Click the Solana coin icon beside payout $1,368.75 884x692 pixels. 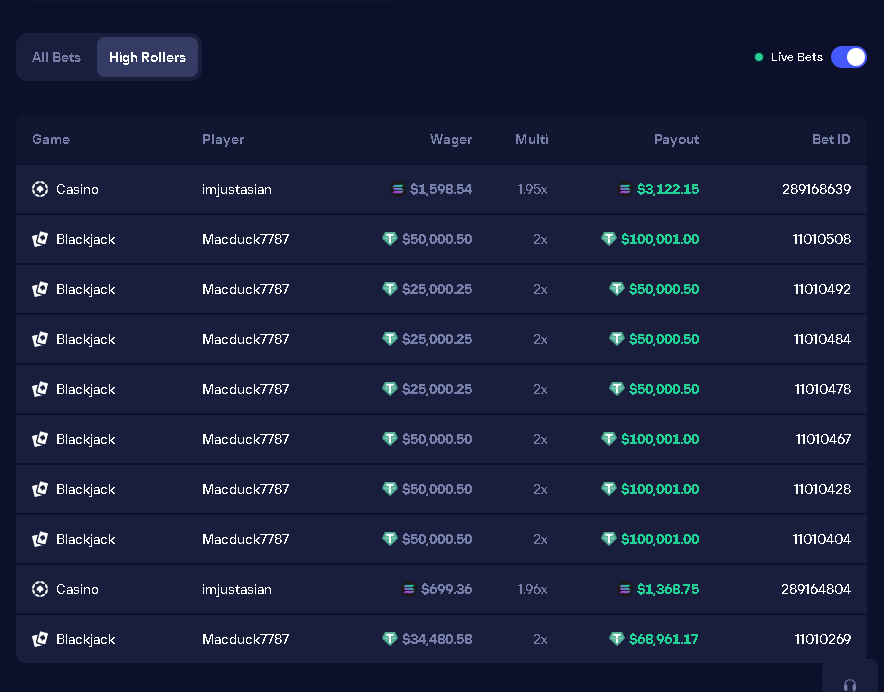coord(625,589)
